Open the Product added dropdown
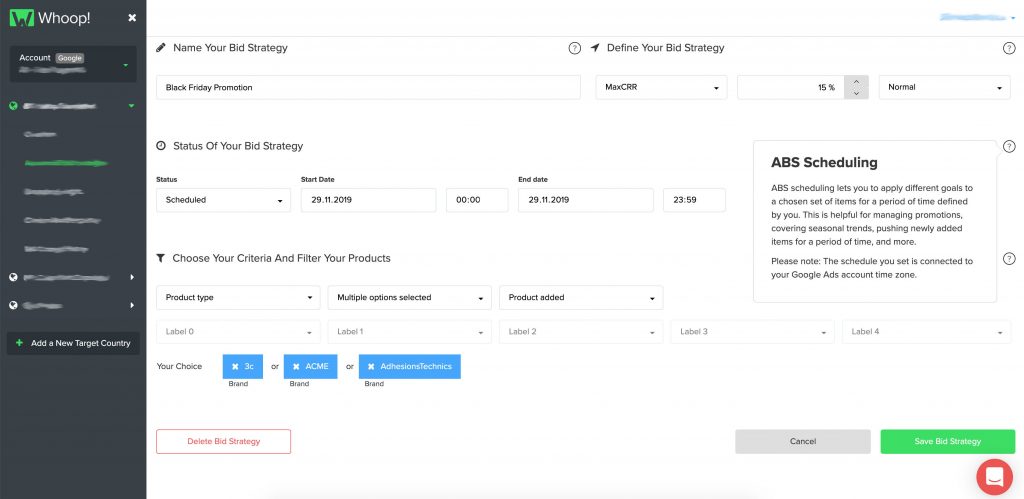Image resolution: width=1024 pixels, height=499 pixels. click(x=581, y=297)
